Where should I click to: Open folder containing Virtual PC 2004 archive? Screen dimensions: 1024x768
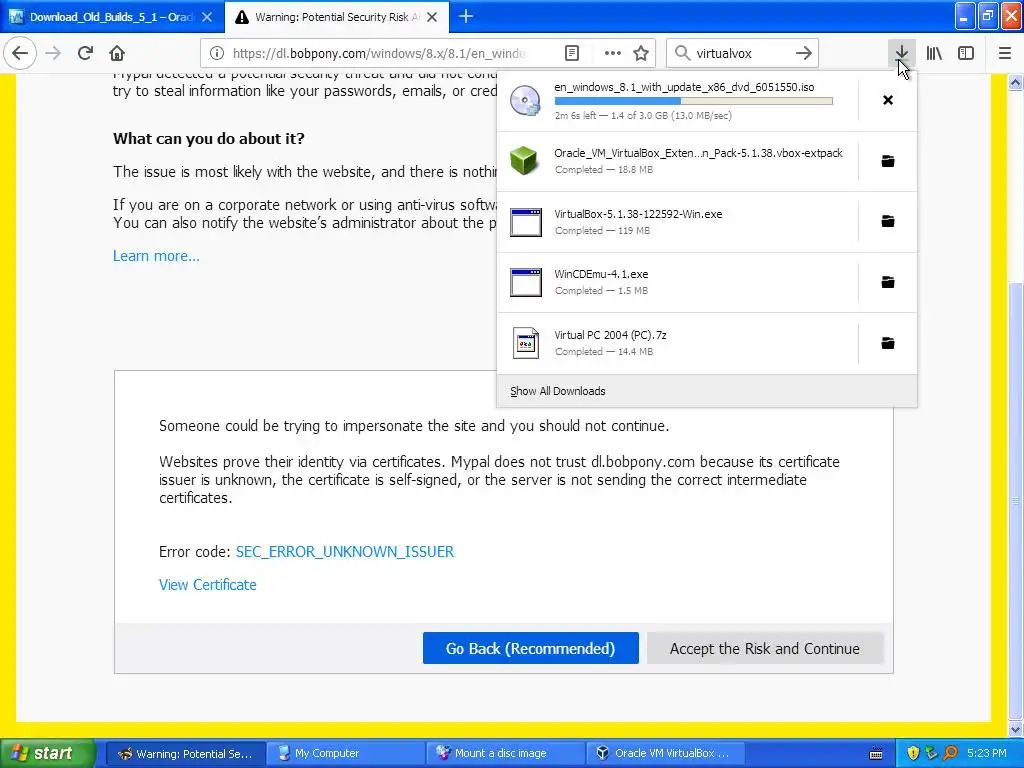tap(888, 343)
